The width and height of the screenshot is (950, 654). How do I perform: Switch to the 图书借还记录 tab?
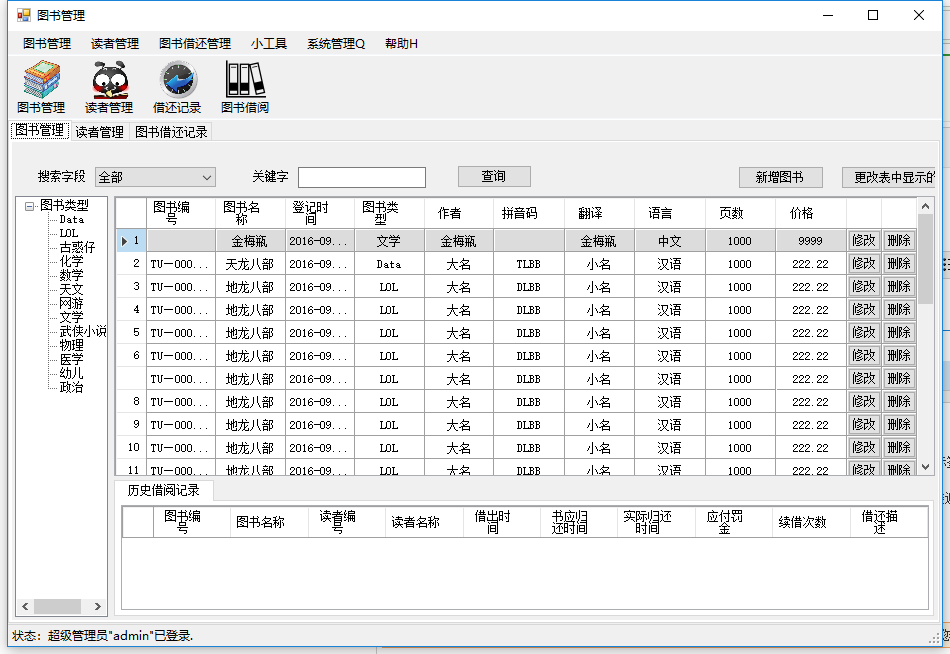pos(171,132)
